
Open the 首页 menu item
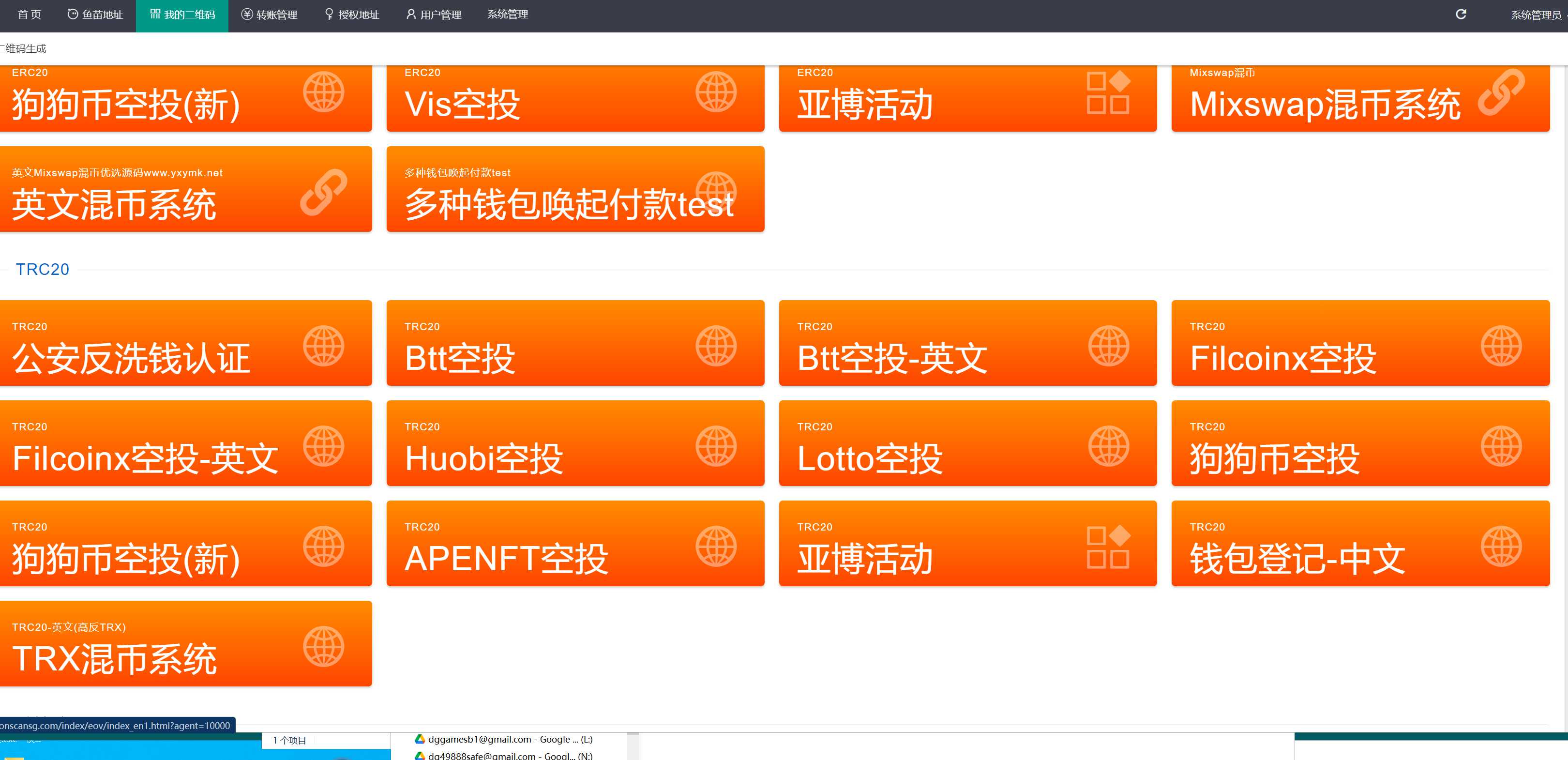29,15
